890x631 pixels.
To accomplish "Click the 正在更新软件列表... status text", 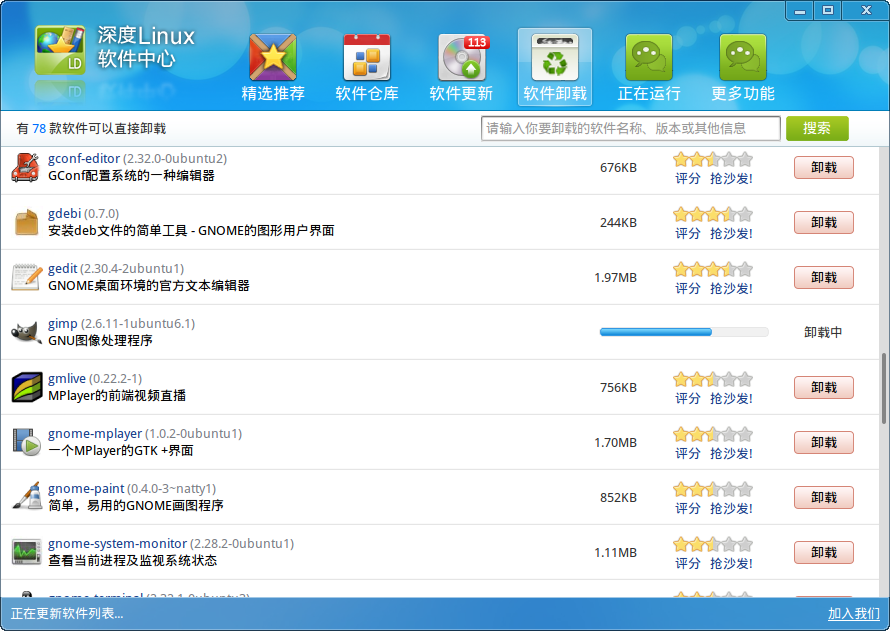I will pos(67,613).
